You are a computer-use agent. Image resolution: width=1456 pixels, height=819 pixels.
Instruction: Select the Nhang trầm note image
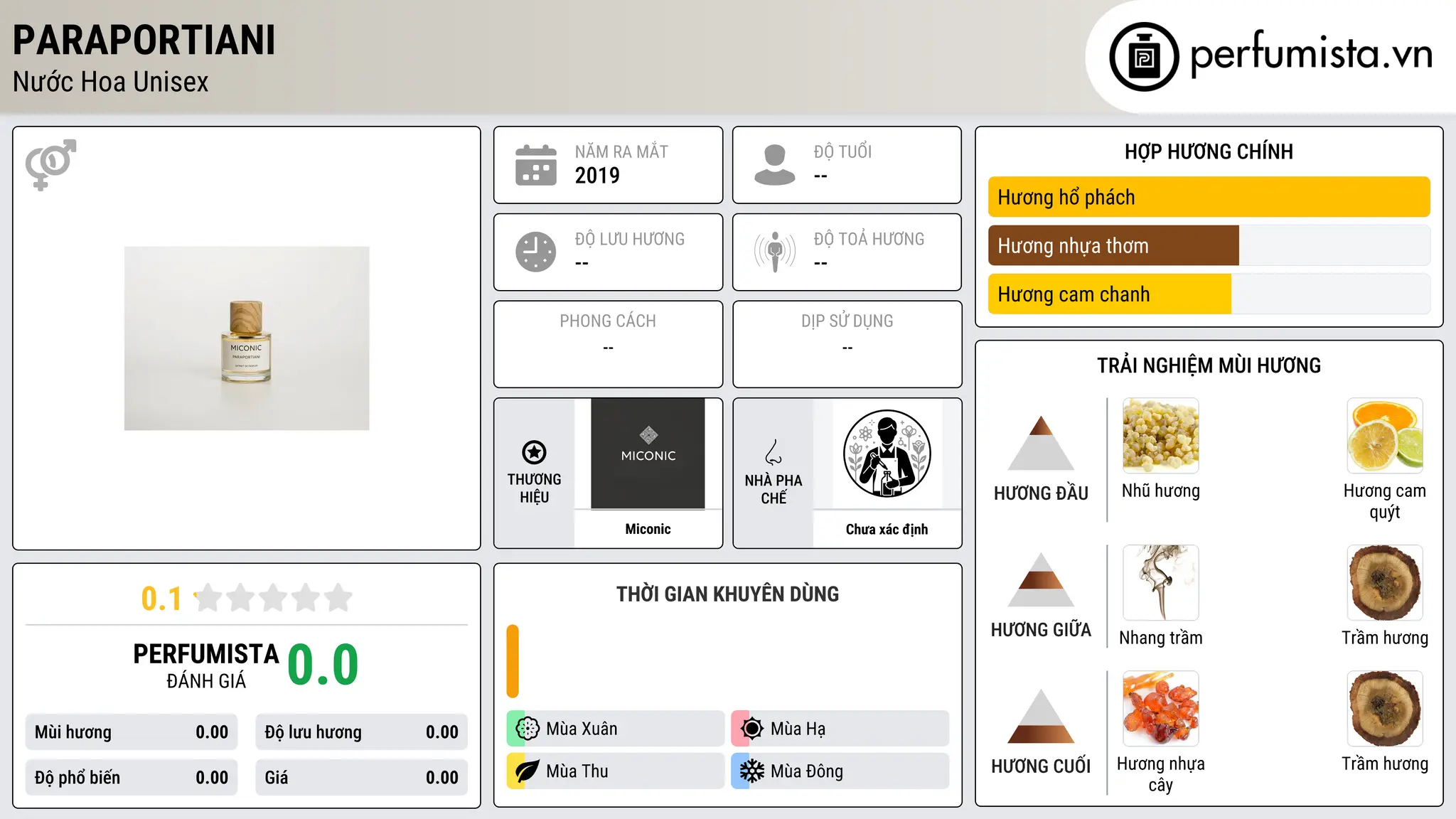1161,583
